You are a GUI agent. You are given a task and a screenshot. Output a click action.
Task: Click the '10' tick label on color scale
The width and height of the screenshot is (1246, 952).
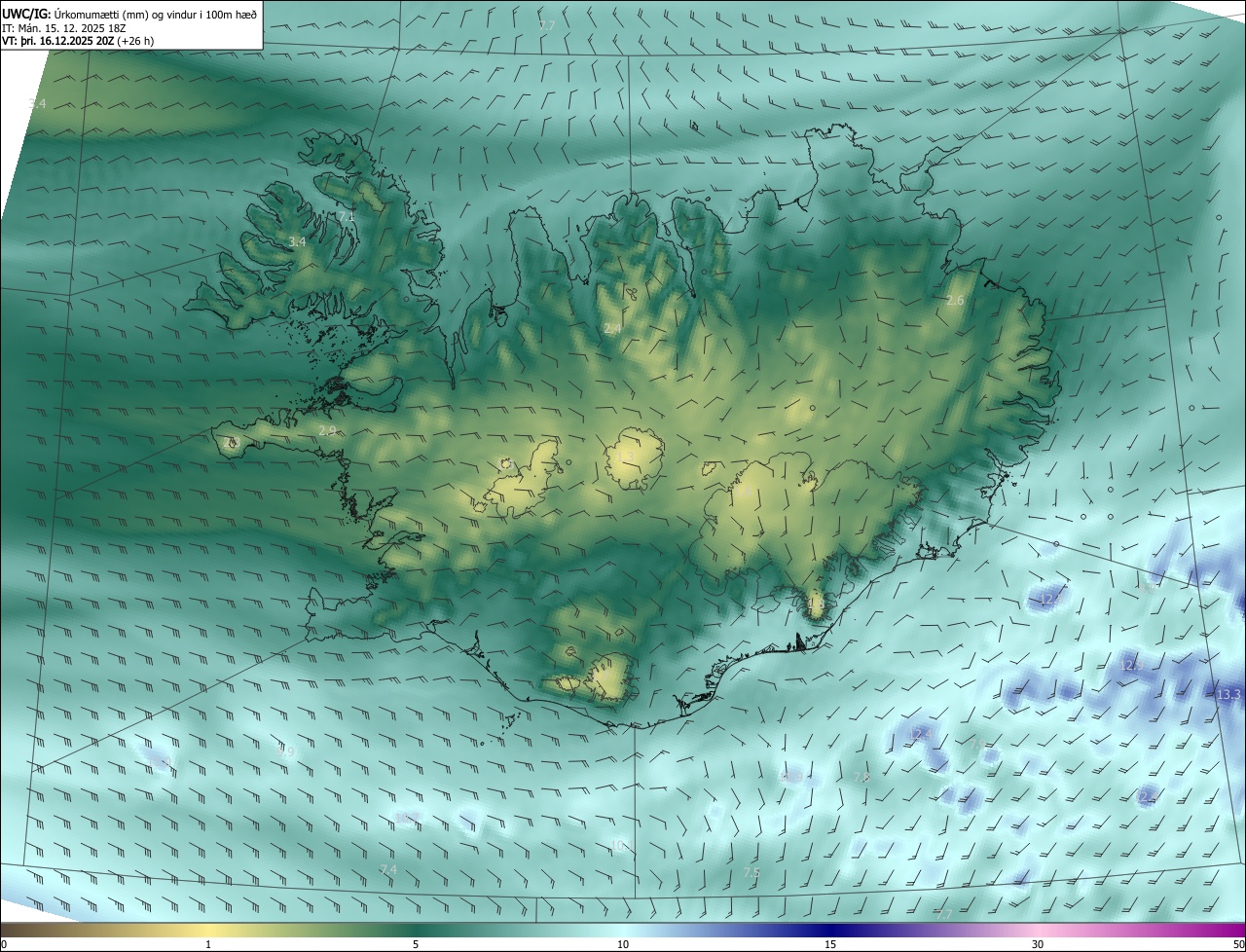[x=623, y=944]
